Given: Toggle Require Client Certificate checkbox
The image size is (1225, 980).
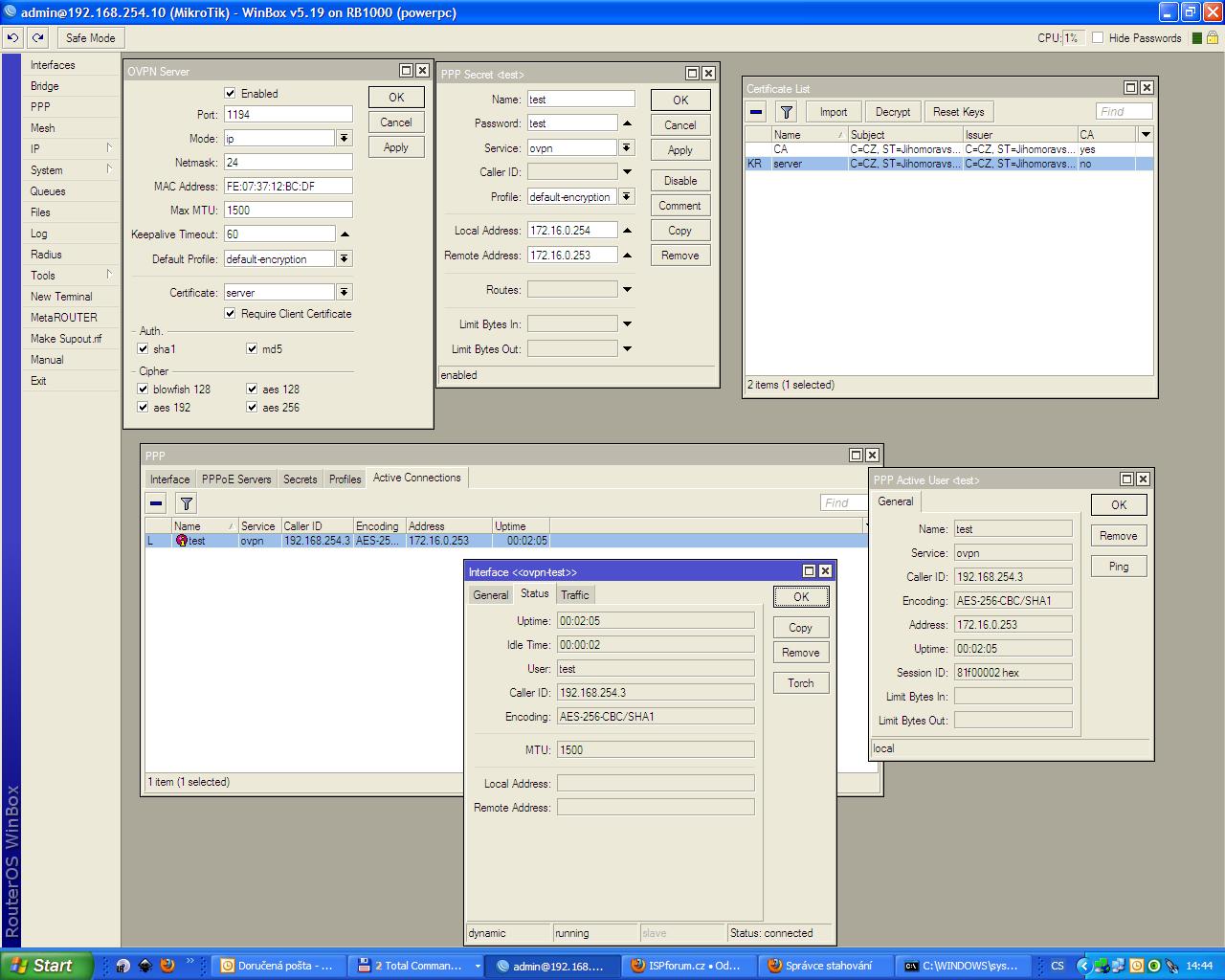Looking at the screenshot, I should pos(230,313).
